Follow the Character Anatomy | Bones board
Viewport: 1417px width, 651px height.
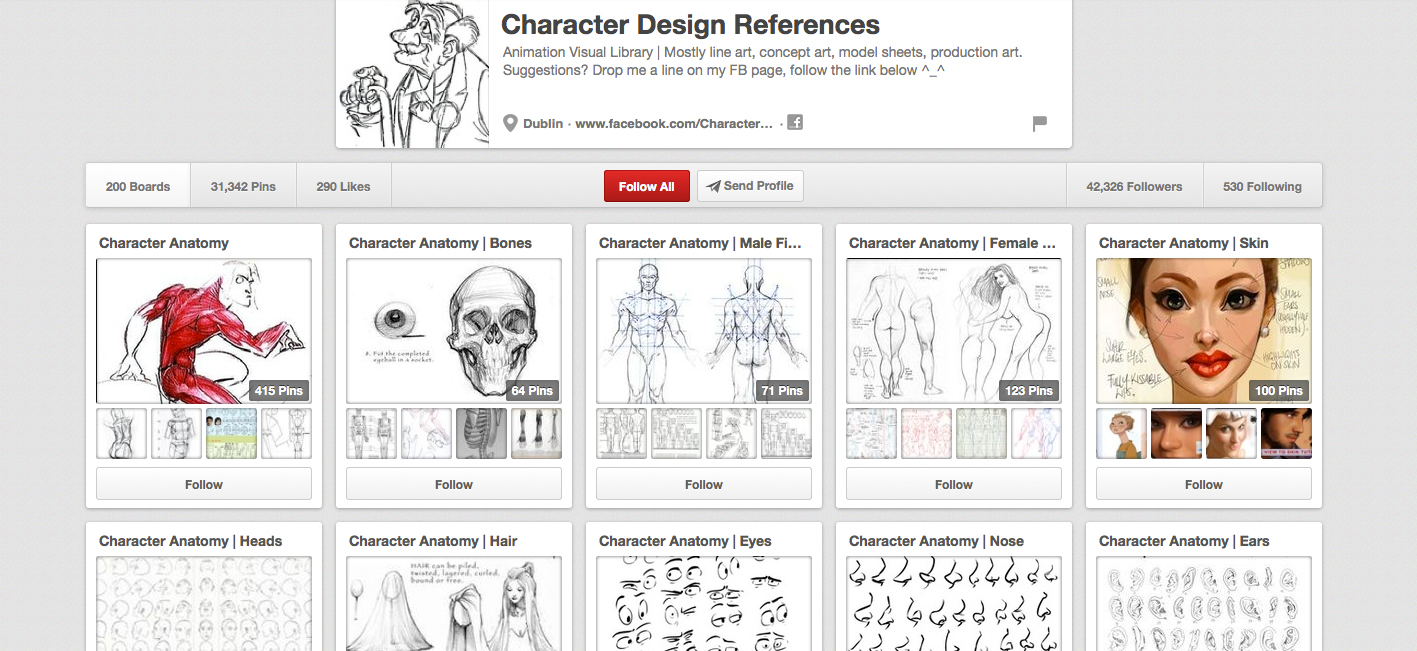454,484
